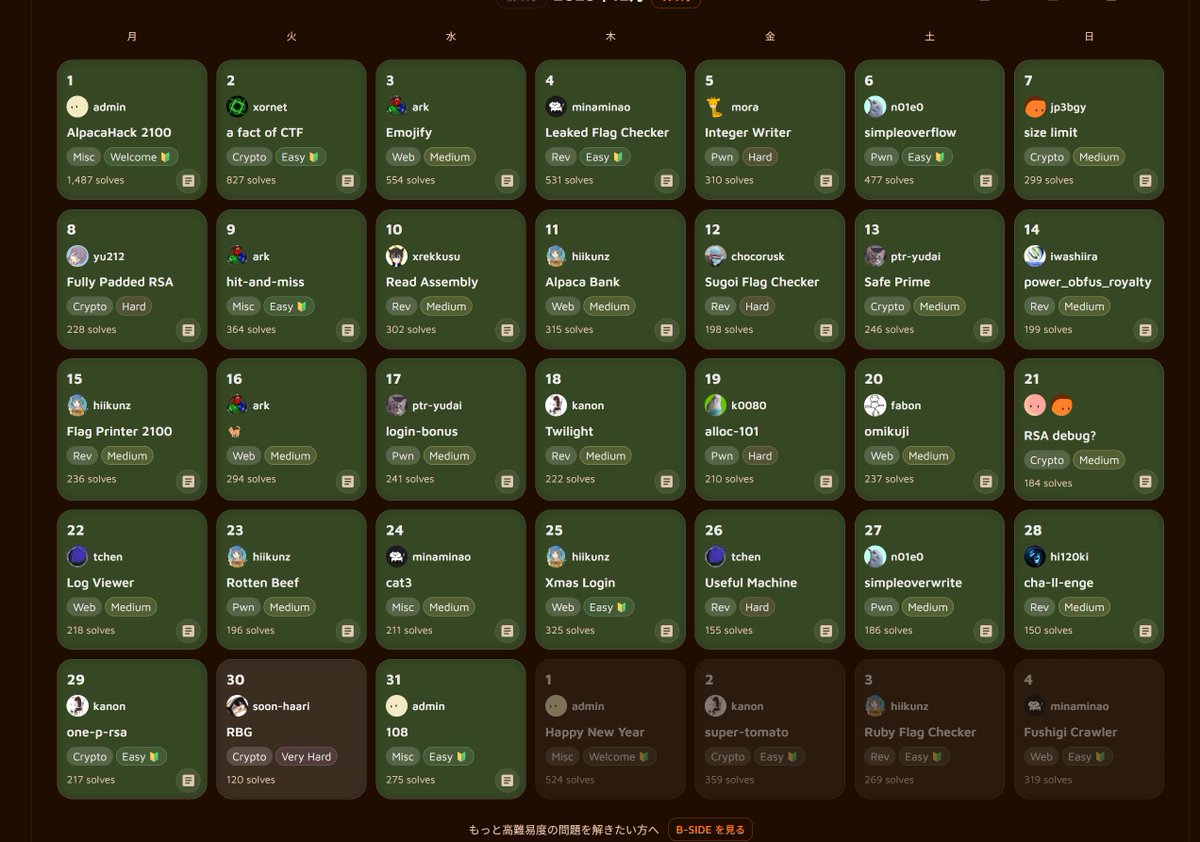This screenshot has height=842, width=1200.
Task: Click the writeup icon on login-bonus card
Action: tap(507, 480)
